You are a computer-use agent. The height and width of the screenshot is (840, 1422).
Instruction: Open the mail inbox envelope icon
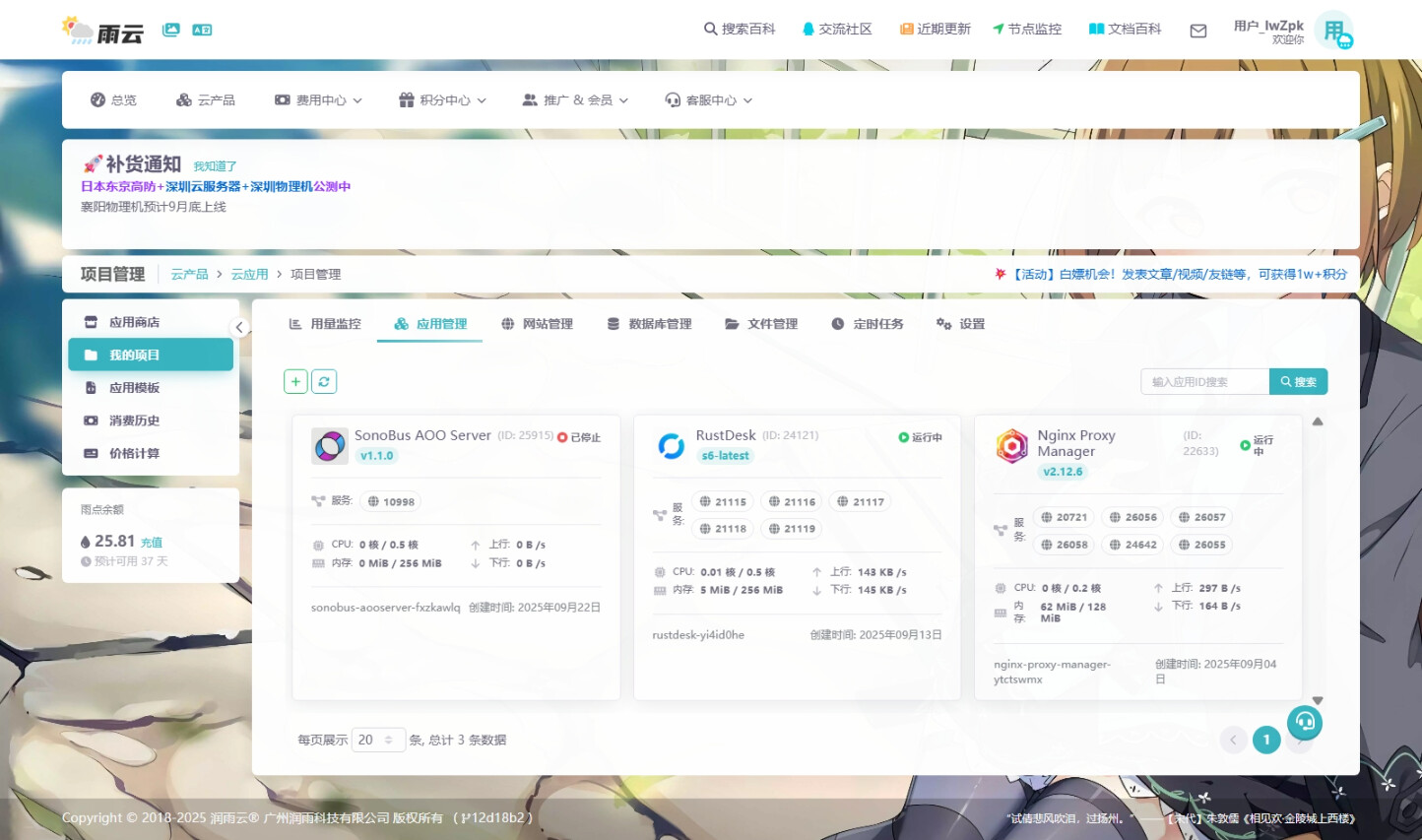click(1197, 31)
